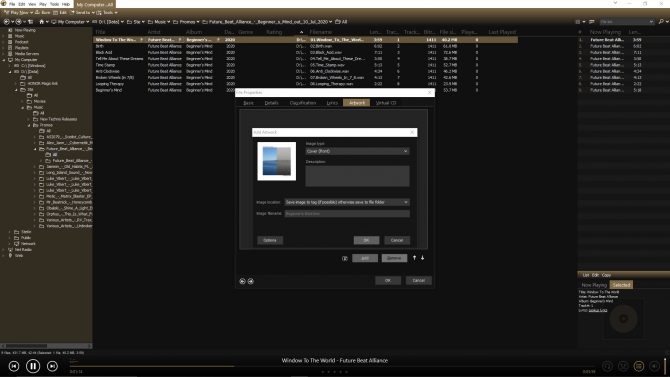Click Add button under artwork list
The width and height of the screenshot is (670, 377).
tap(365, 258)
